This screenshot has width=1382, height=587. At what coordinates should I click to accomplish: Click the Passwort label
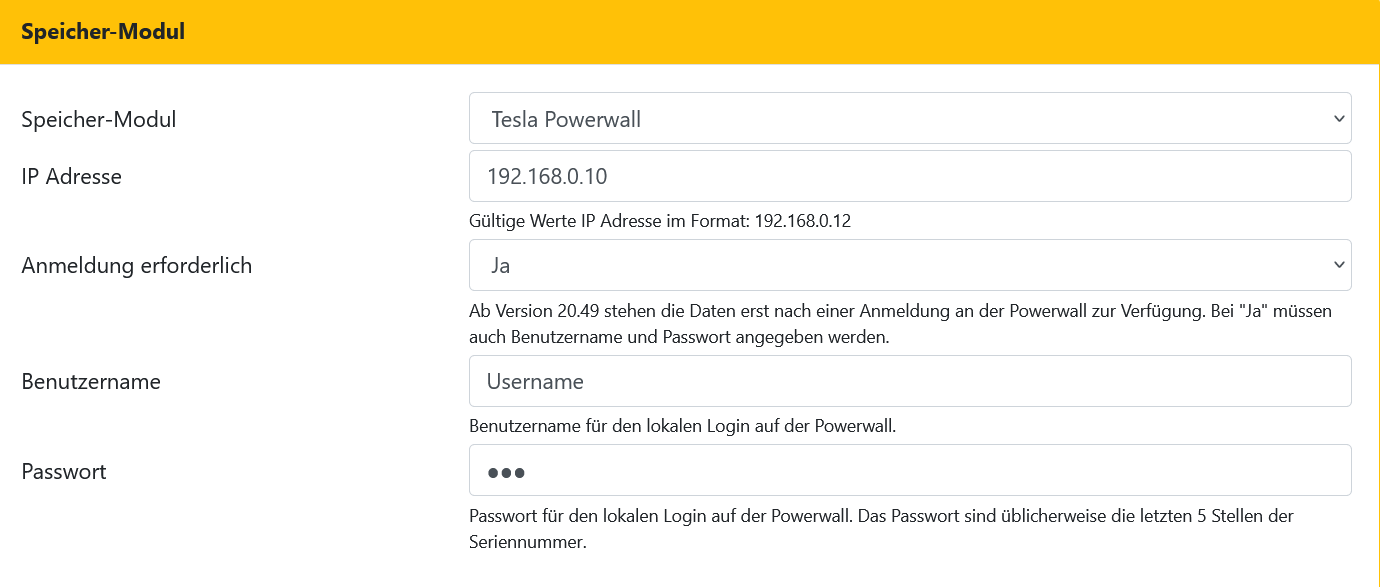(64, 471)
